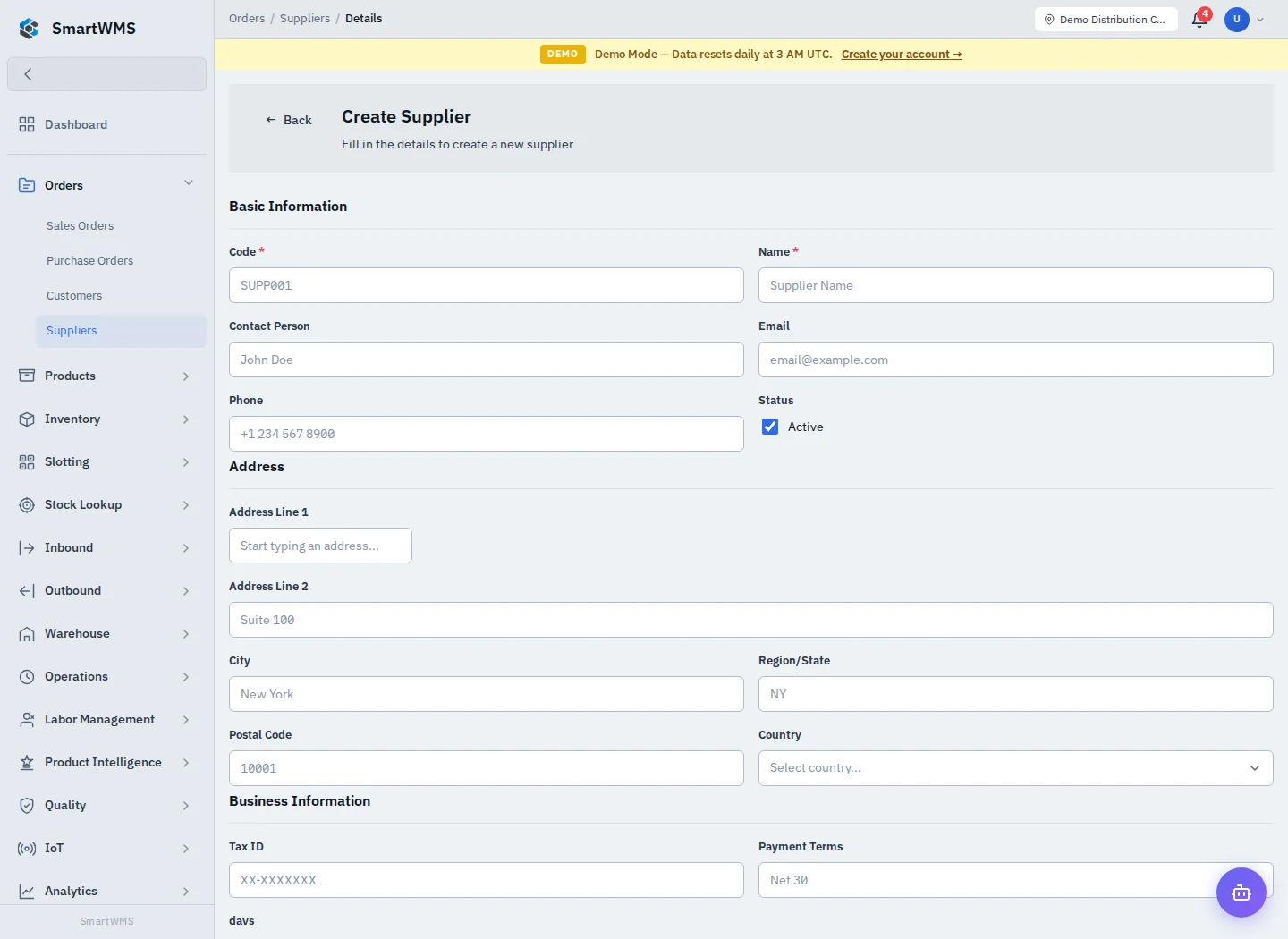
Task: Expand the Products menu chevron
Action: pyautogui.click(x=186, y=376)
